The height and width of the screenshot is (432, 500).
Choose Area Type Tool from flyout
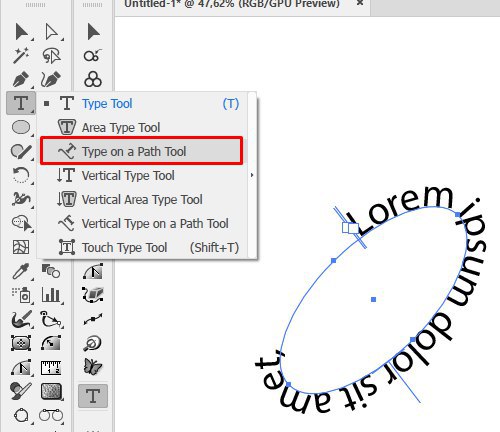pos(143,127)
